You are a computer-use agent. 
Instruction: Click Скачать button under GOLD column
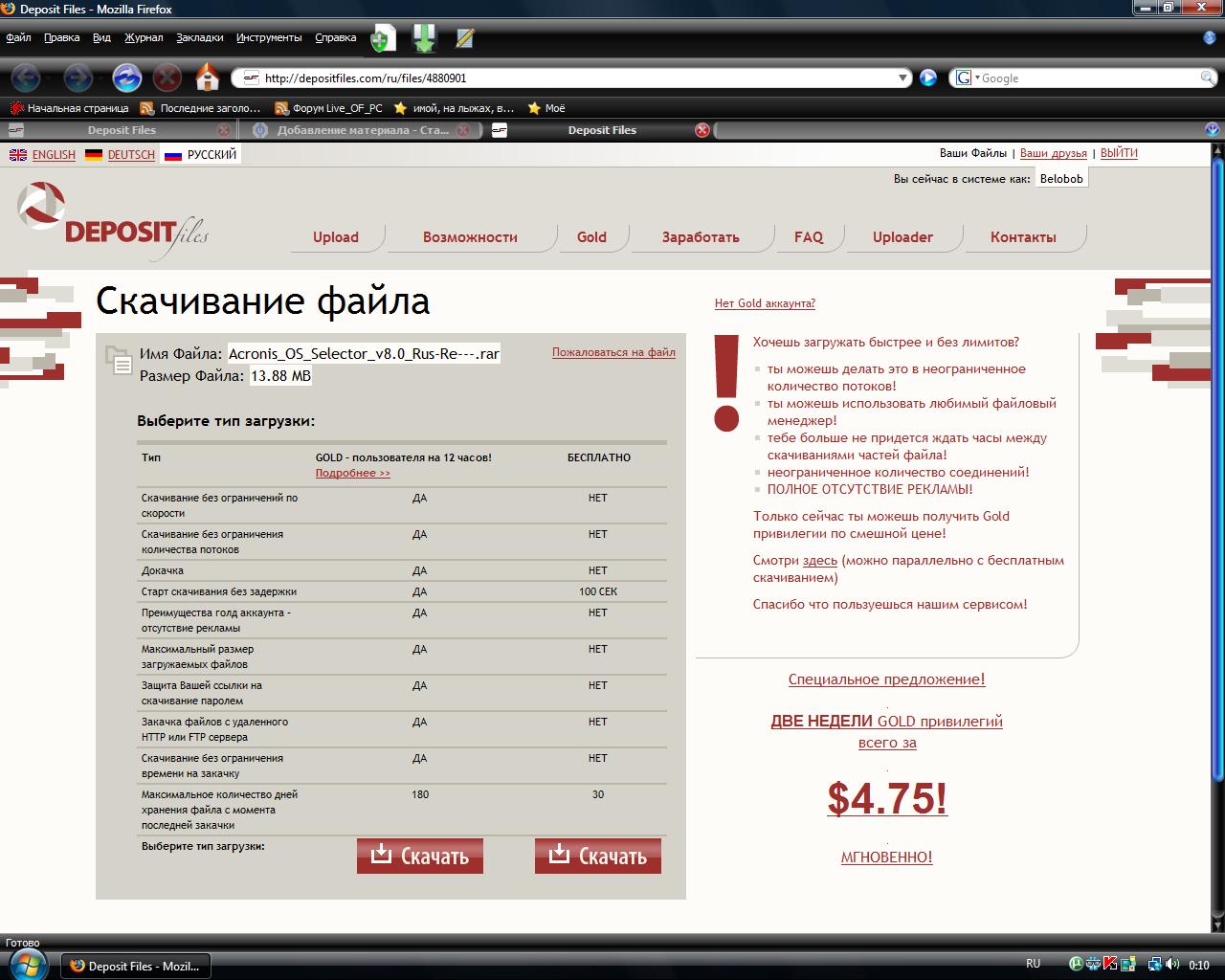(x=420, y=856)
